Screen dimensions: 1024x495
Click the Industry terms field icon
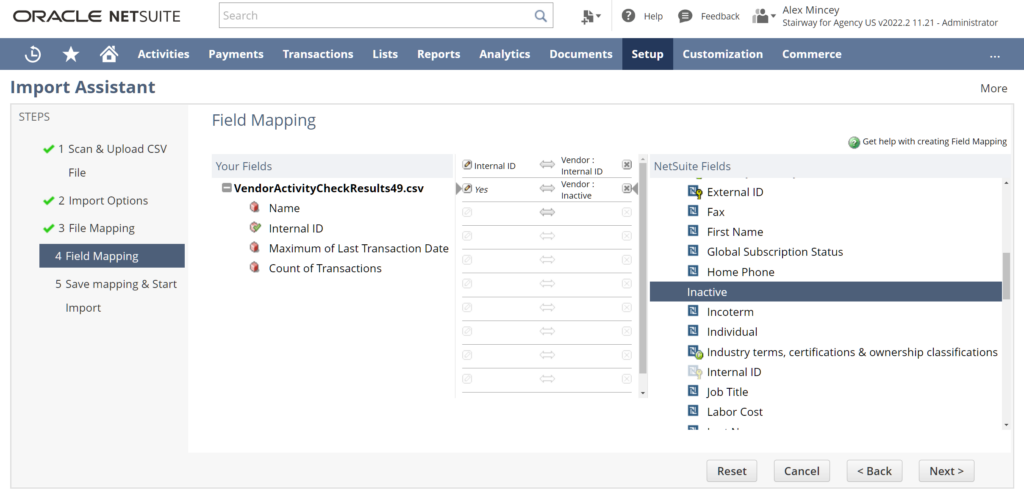696,353
